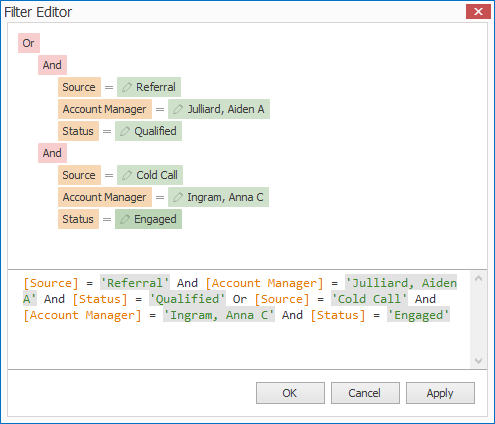
Task: Click the pencil icon beside Engaged
Action: pos(125,219)
